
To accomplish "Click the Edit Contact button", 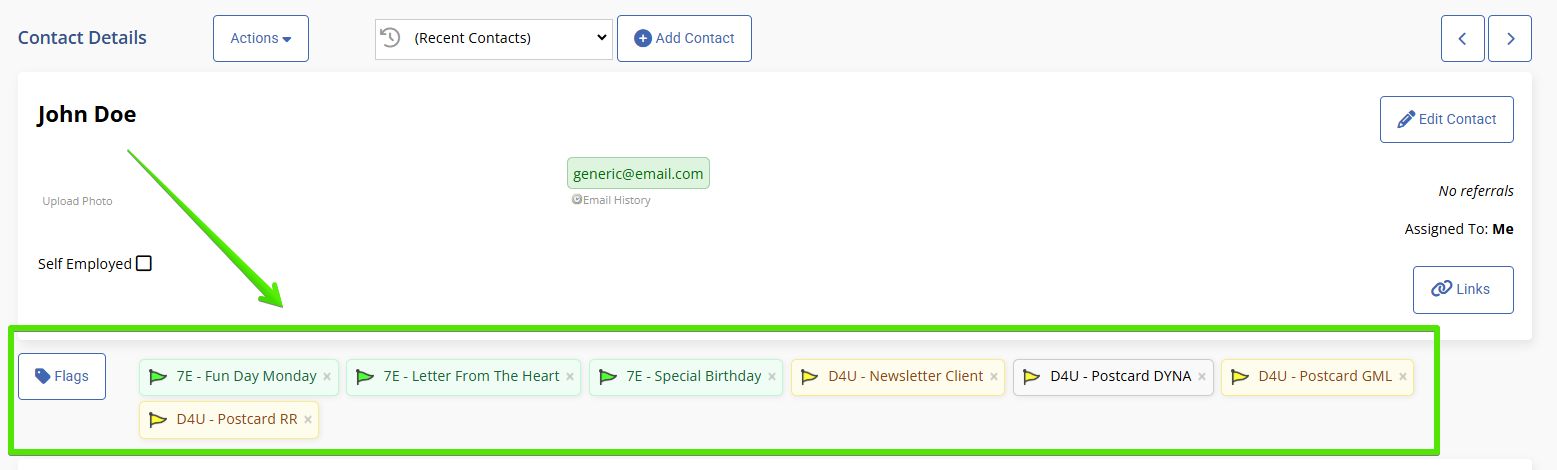I will [x=1446, y=119].
